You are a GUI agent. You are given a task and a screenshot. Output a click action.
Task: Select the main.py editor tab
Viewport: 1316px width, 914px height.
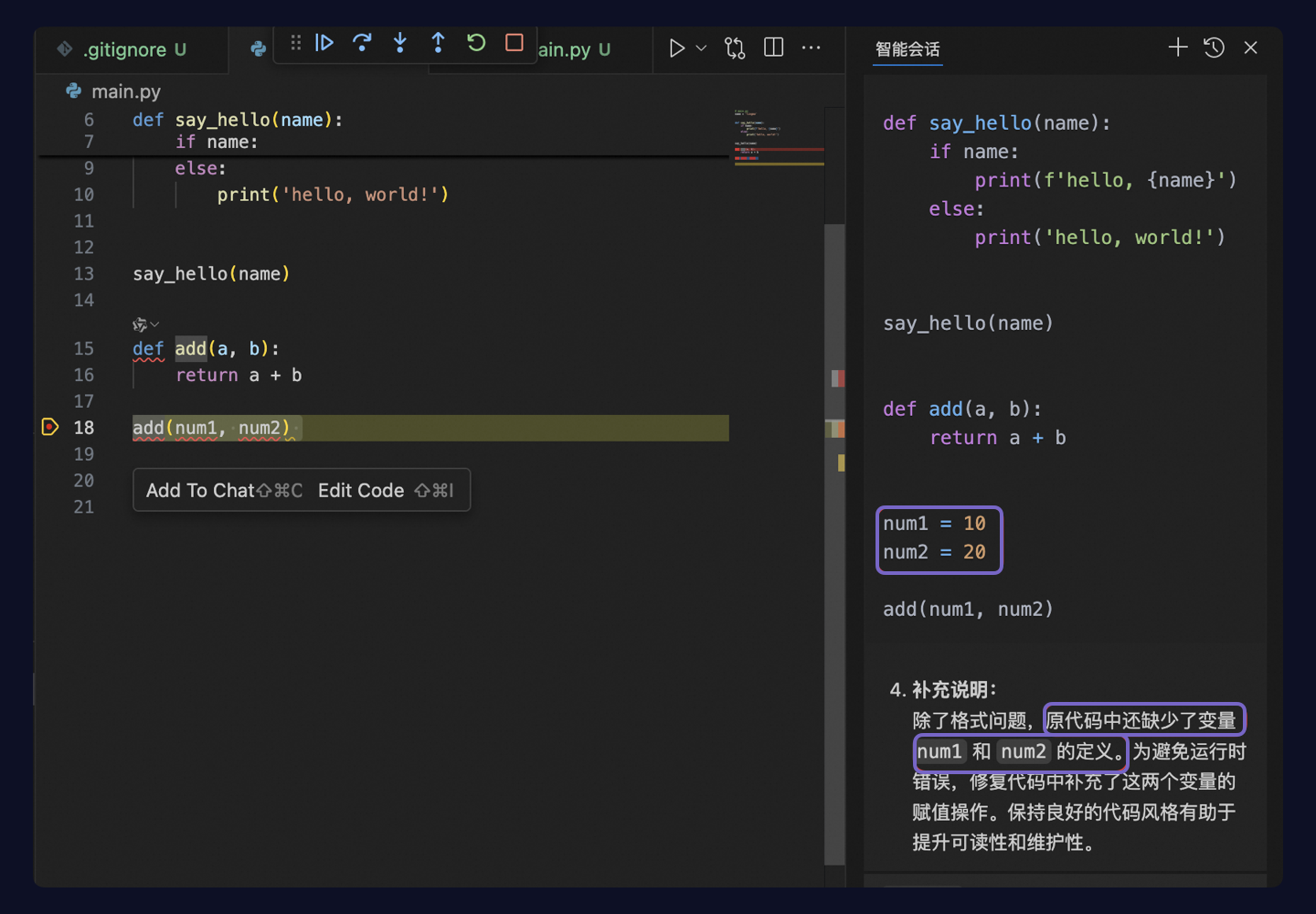[571, 49]
